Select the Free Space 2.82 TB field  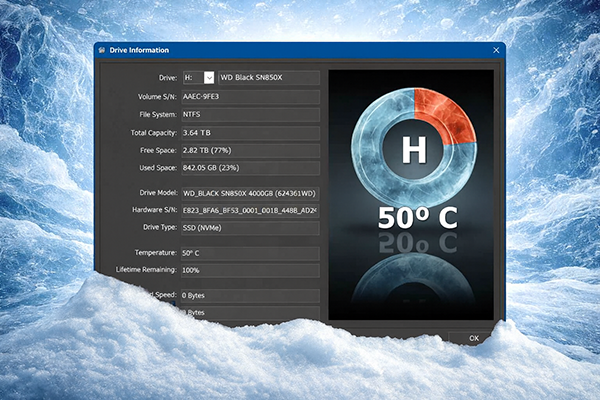[x=249, y=150]
